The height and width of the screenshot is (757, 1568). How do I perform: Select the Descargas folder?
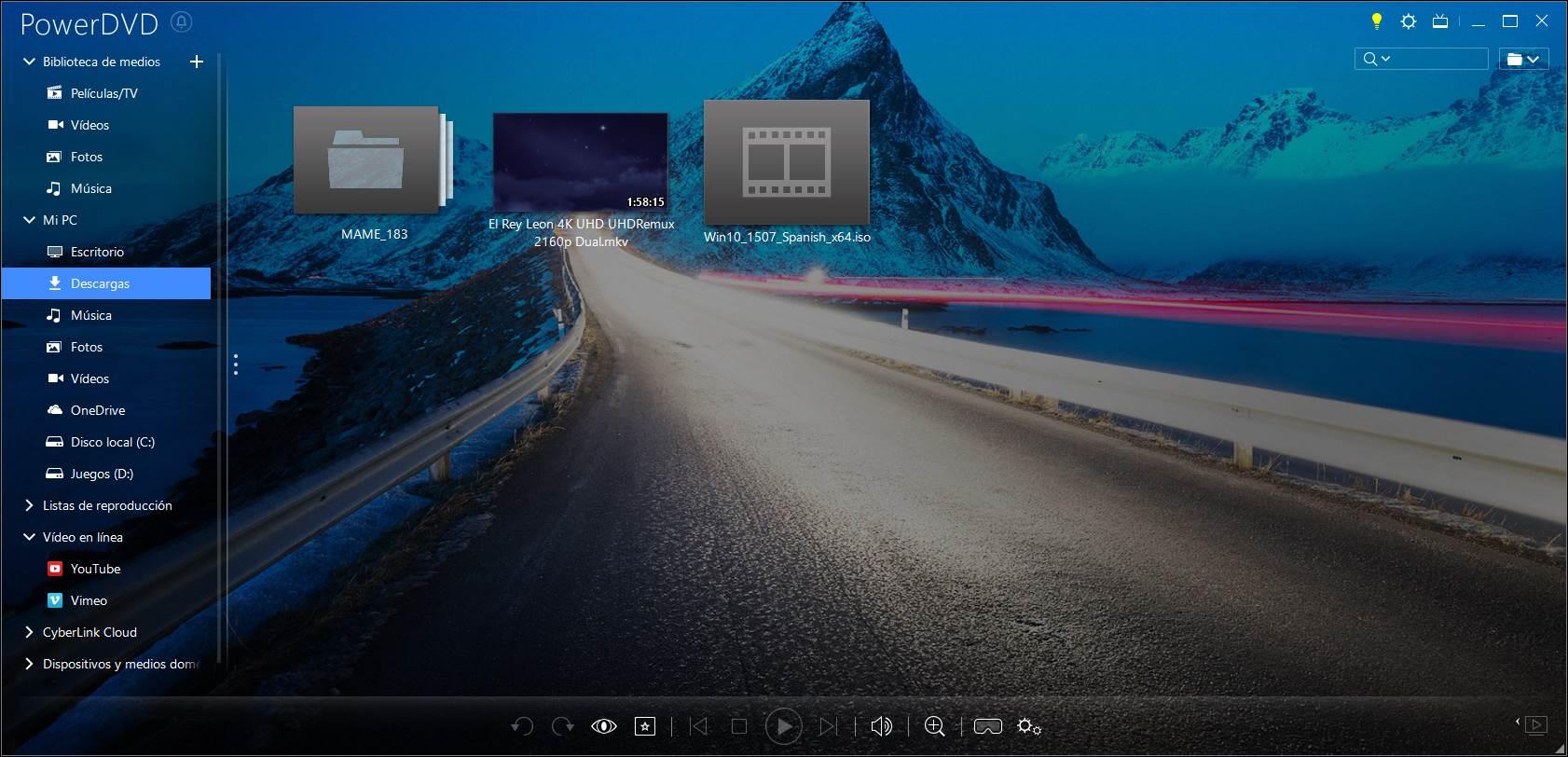point(105,283)
